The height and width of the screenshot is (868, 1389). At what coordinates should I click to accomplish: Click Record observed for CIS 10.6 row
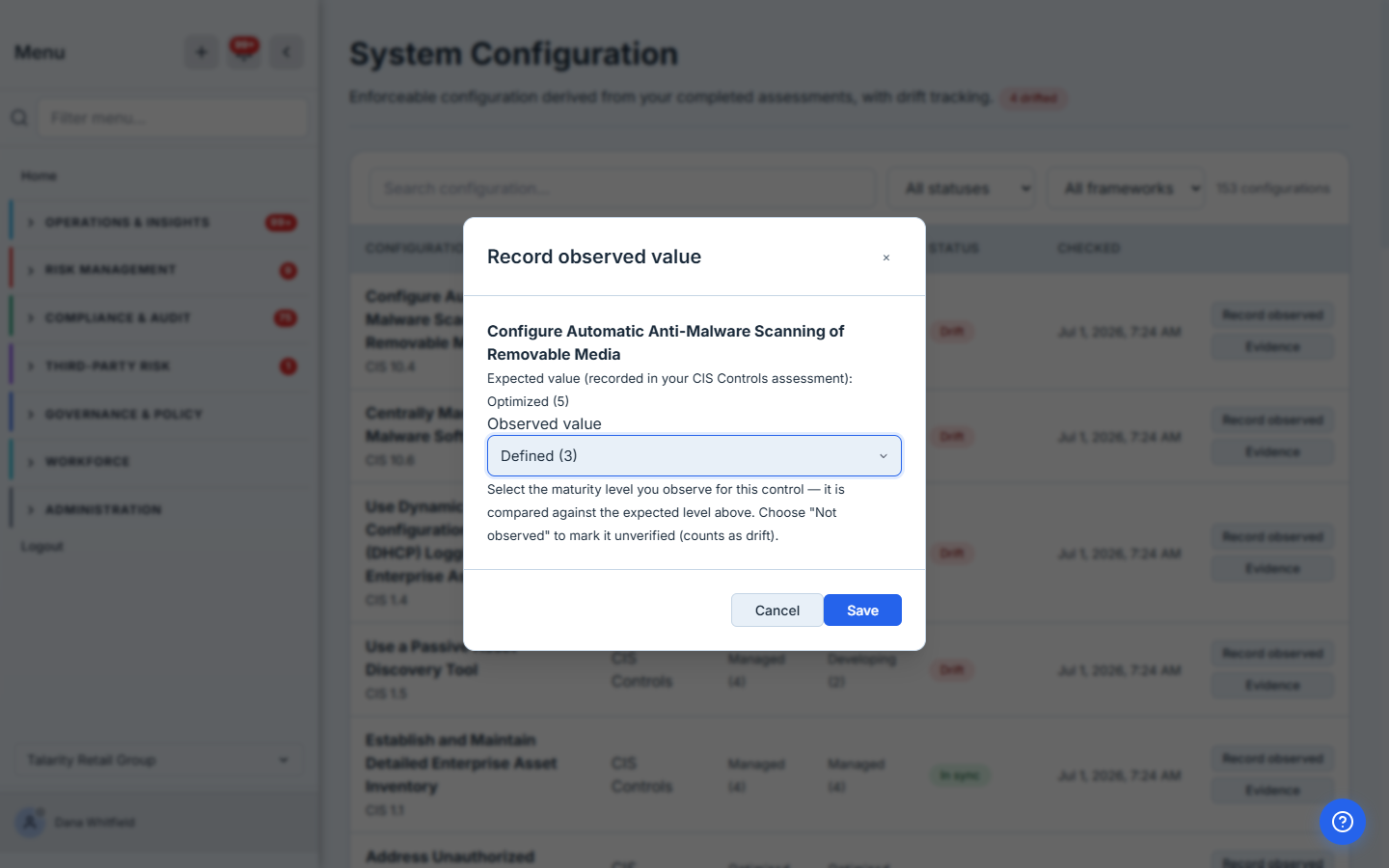point(1272,420)
